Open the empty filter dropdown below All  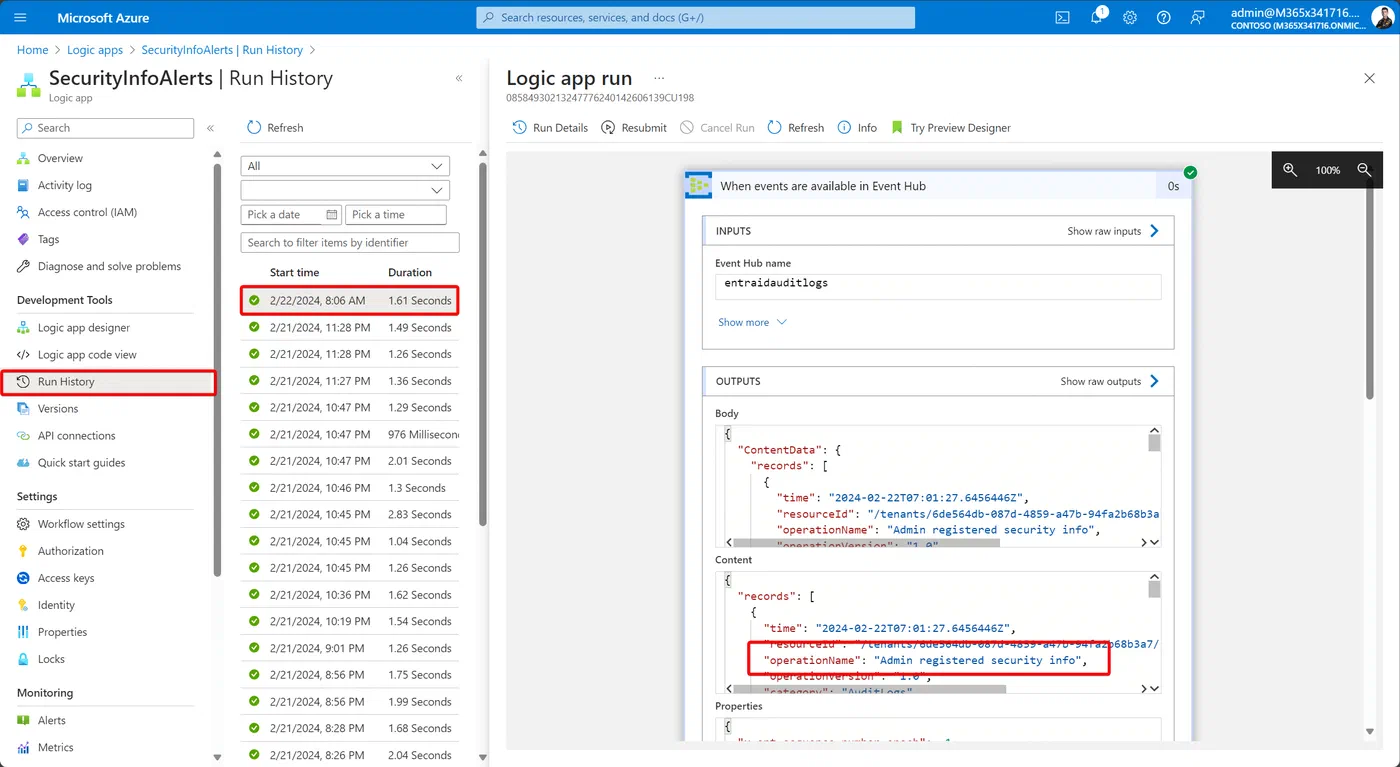pyautogui.click(x=345, y=190)
